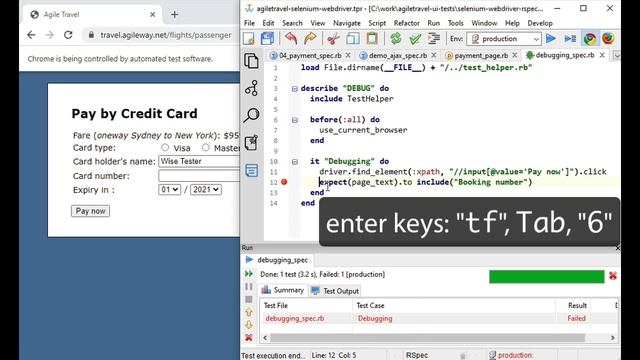Click the red Undo arrow icon
The height and width of the screenshot is (360, 640).
click(x=291, y=39)
